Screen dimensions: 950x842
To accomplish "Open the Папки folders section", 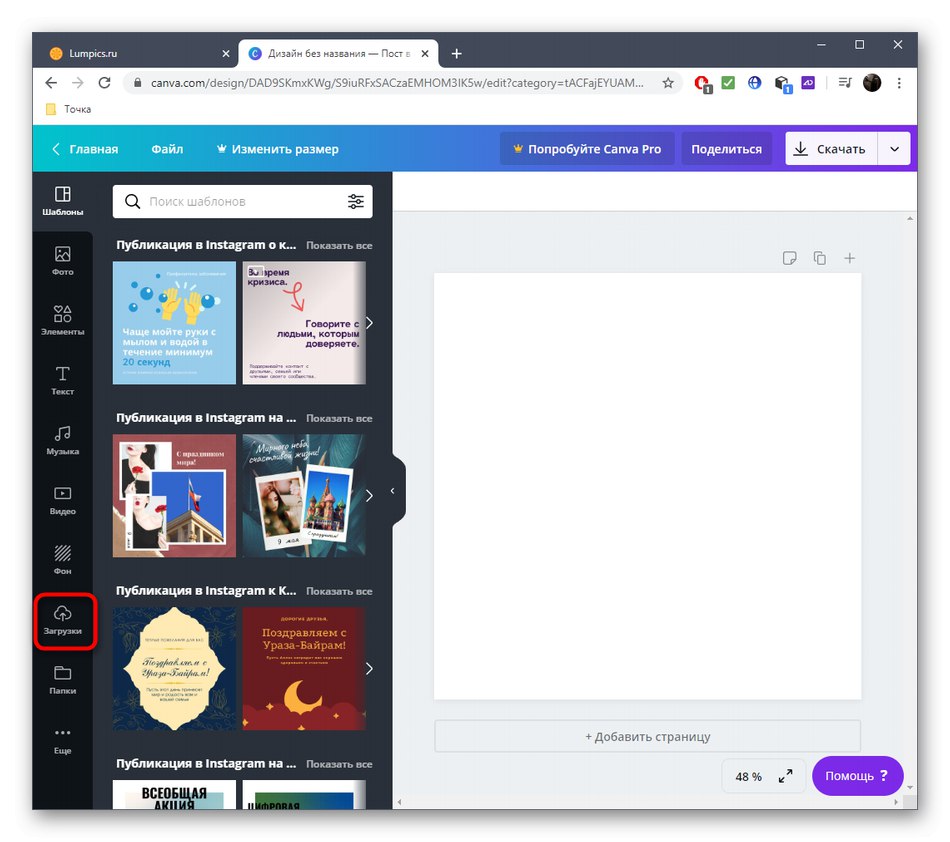I will click(62, 680).
